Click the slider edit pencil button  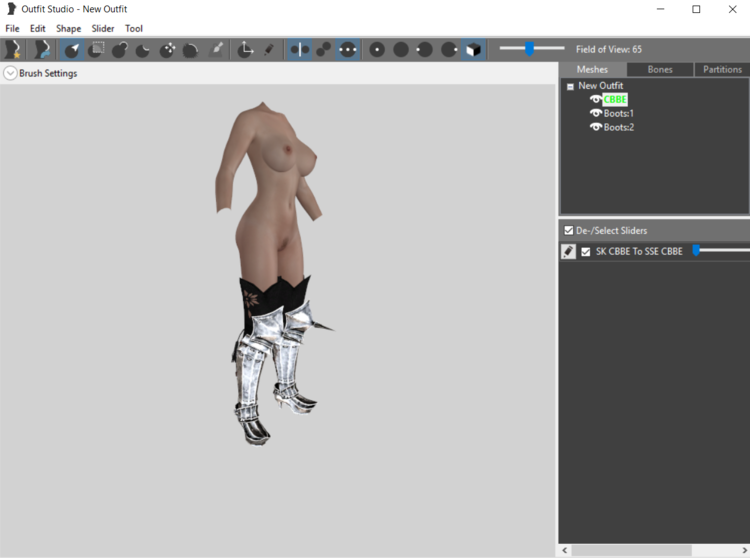pos(568,252)
